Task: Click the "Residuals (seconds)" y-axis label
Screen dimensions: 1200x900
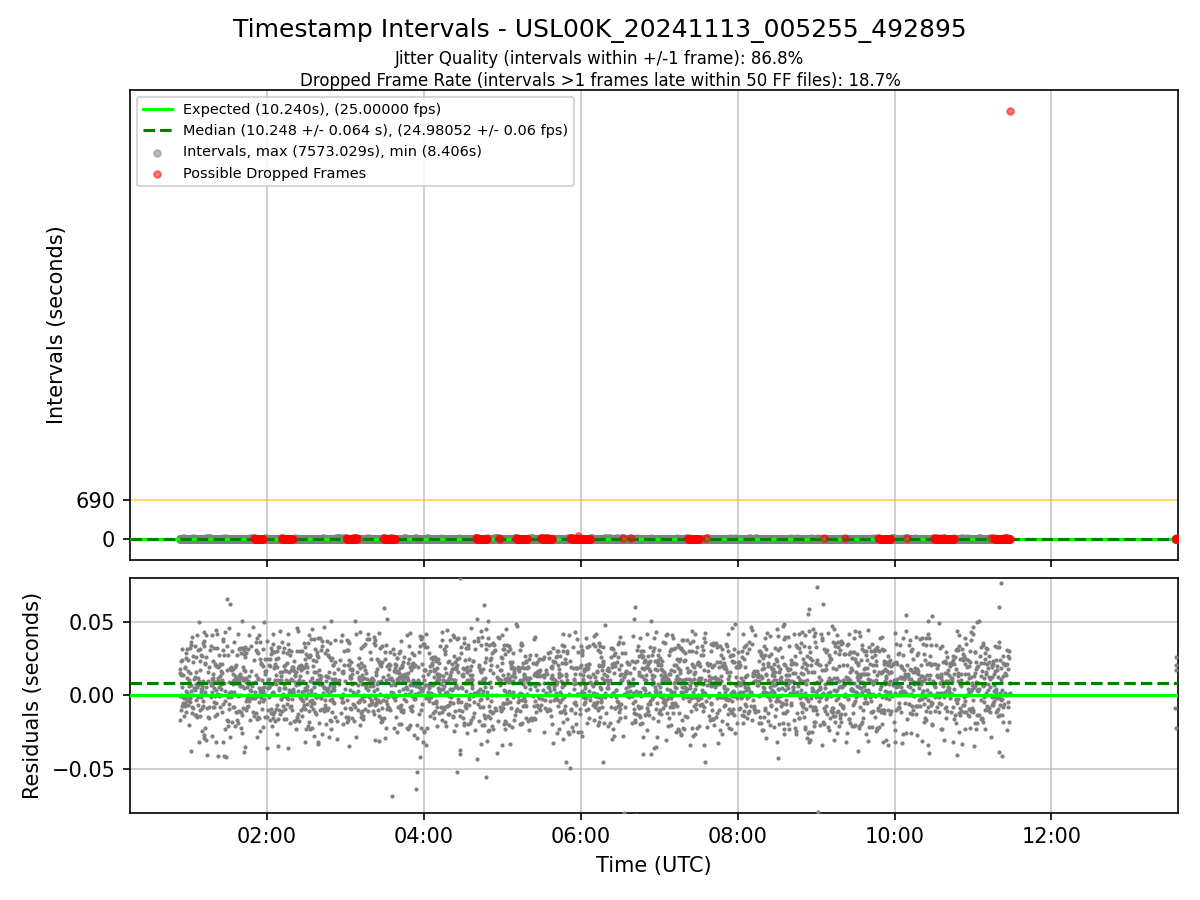Action: point(32,696)
